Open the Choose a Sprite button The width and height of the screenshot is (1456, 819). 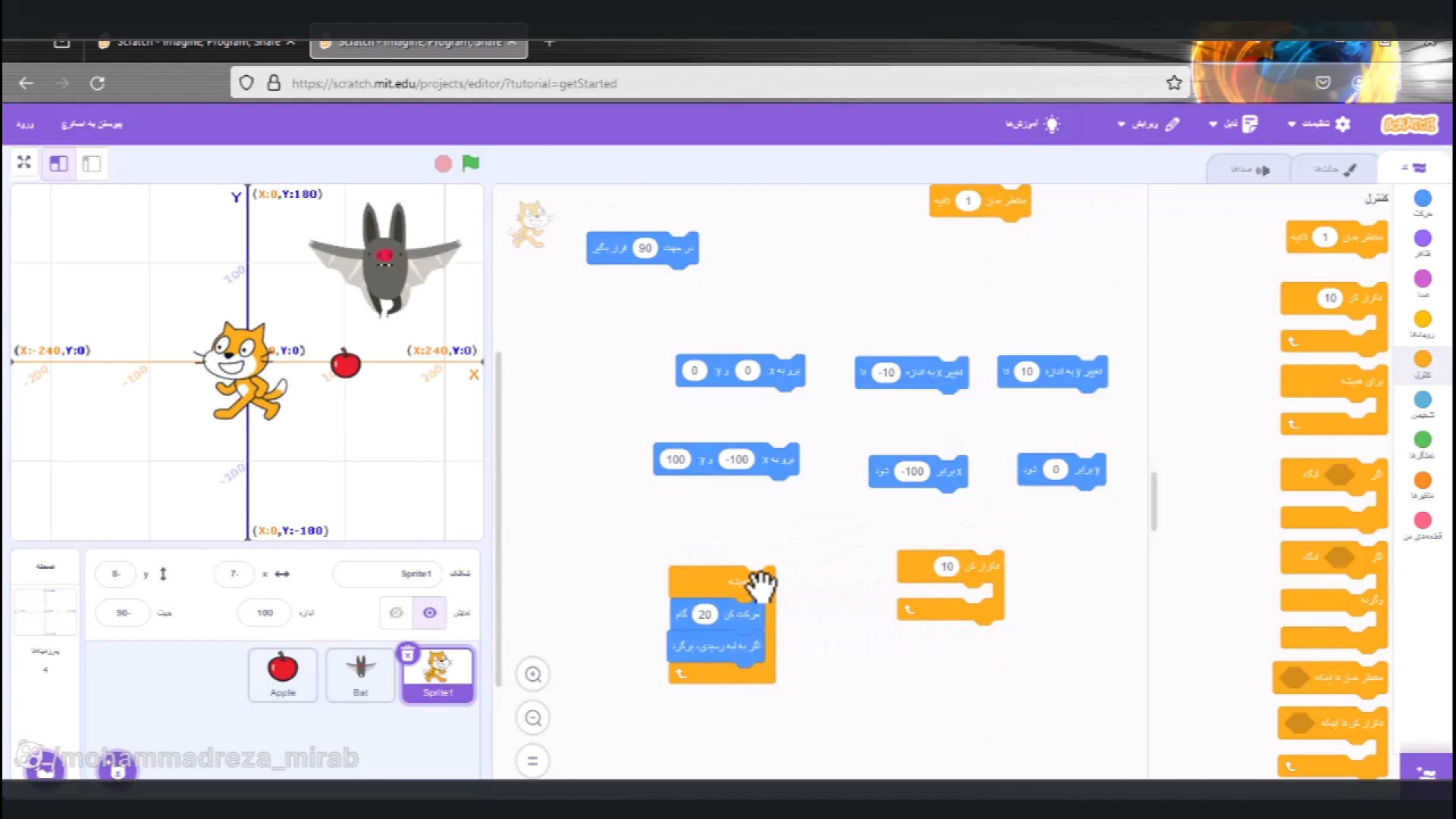pyautogui.click(x=118, y=770)
